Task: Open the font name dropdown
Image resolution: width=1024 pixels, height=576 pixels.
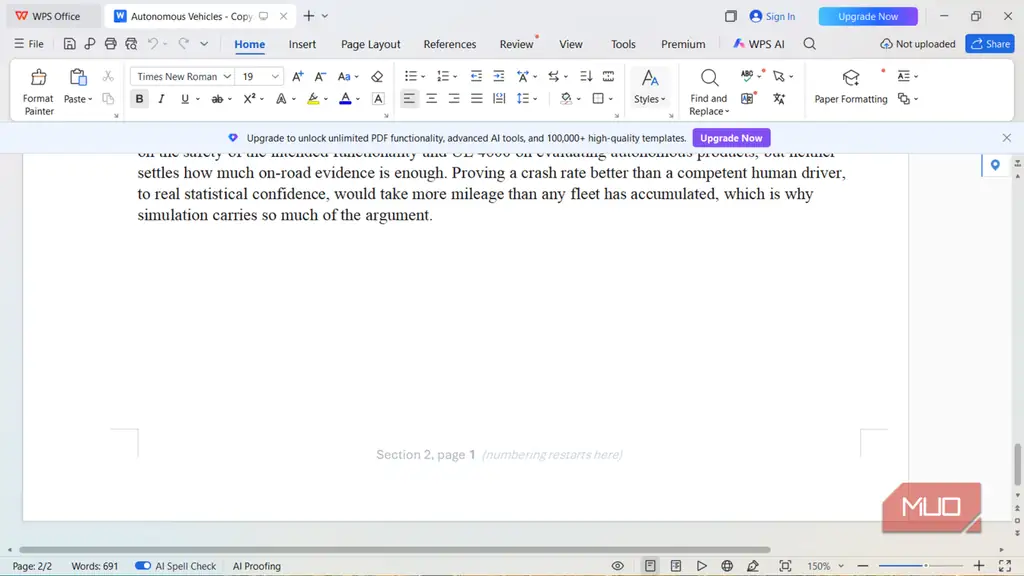Action: point(227,76)
